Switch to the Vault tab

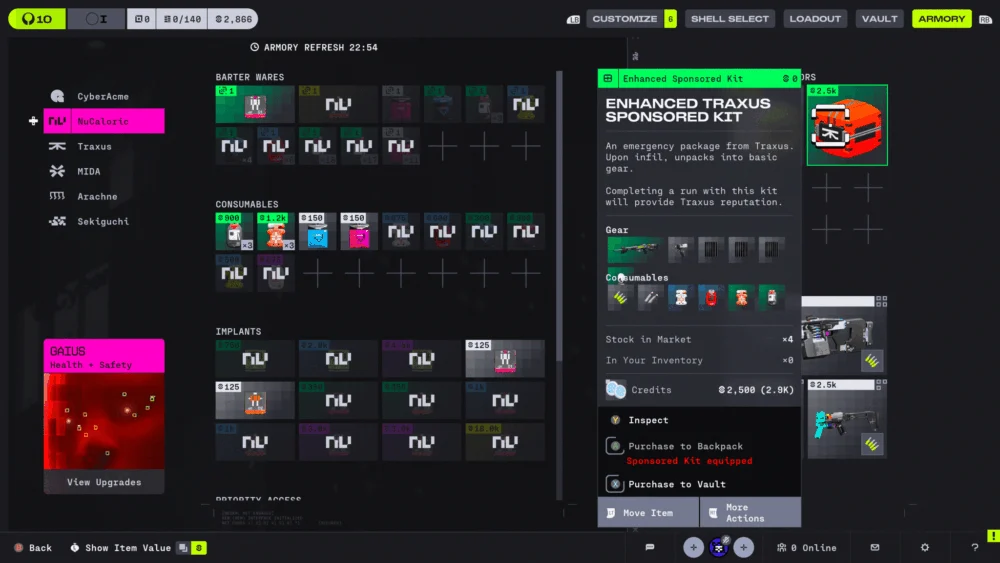point(879,19)
